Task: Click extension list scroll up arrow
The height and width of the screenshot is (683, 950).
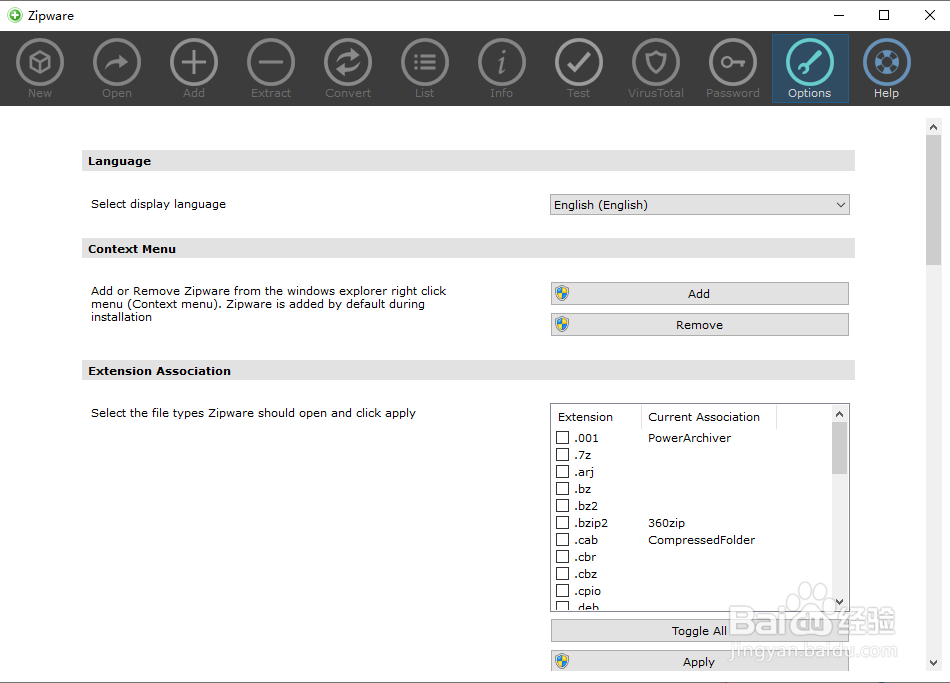Action: coord(839,414)
